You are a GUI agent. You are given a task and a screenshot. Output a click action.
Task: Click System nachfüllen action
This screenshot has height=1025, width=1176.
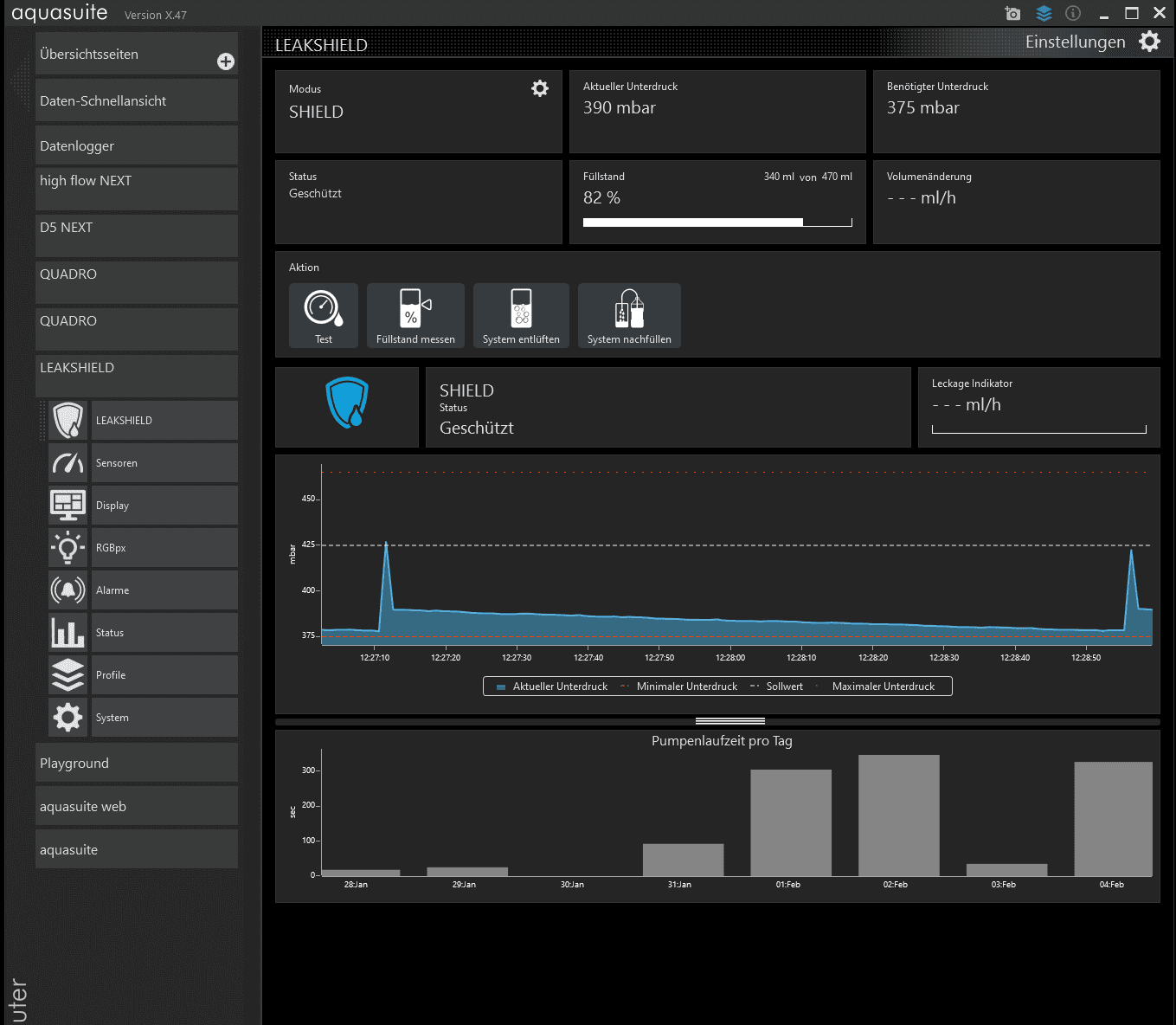click(x=629, y=315)
